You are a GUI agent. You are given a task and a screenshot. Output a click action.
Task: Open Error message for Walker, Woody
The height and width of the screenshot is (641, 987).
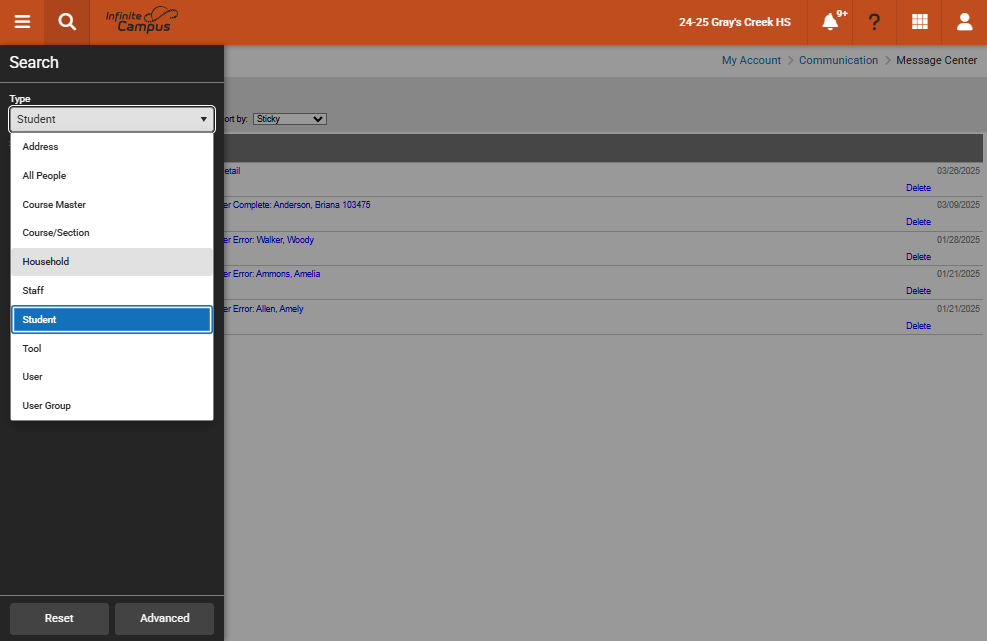269,240
